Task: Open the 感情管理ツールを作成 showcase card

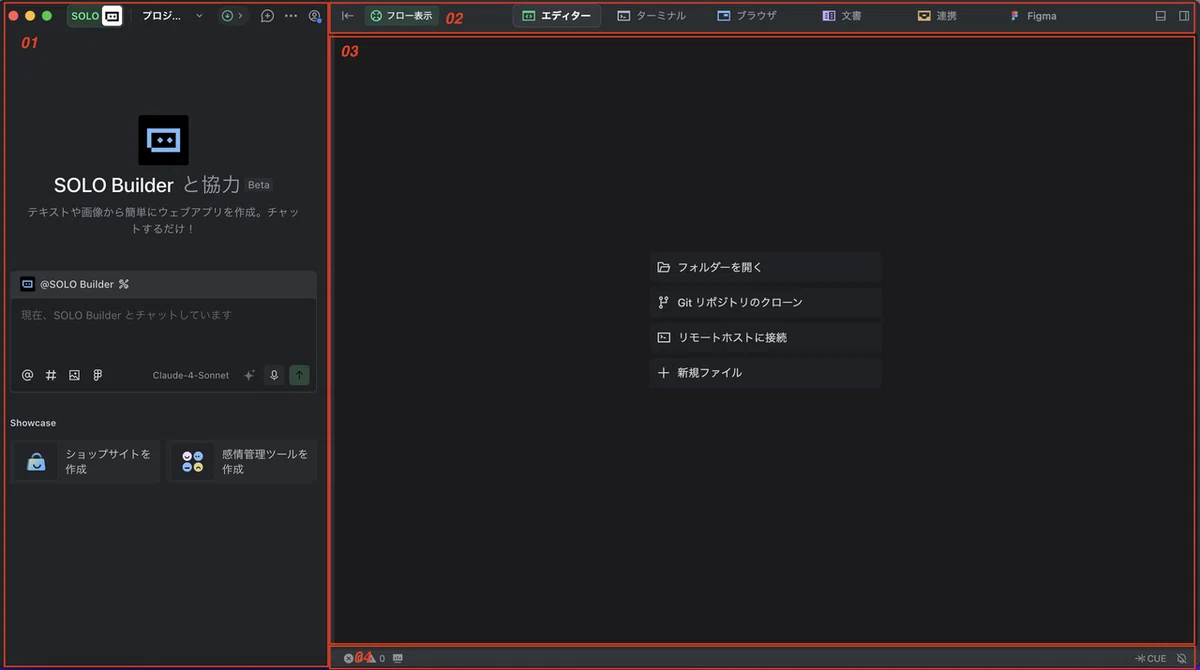Action: 242,461
